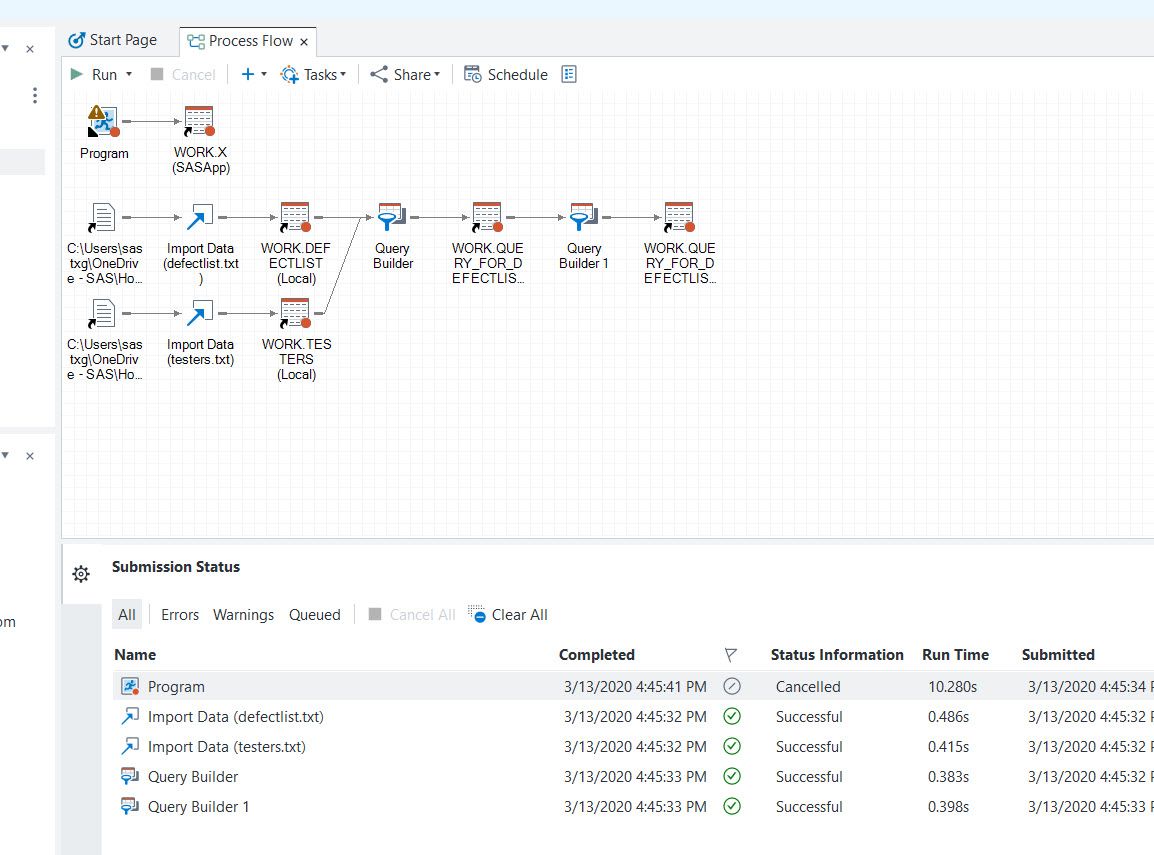Toggle the Queued filter
Image resolution: width=1154 pixels, height=855 pixels.
tap(315, 615)
